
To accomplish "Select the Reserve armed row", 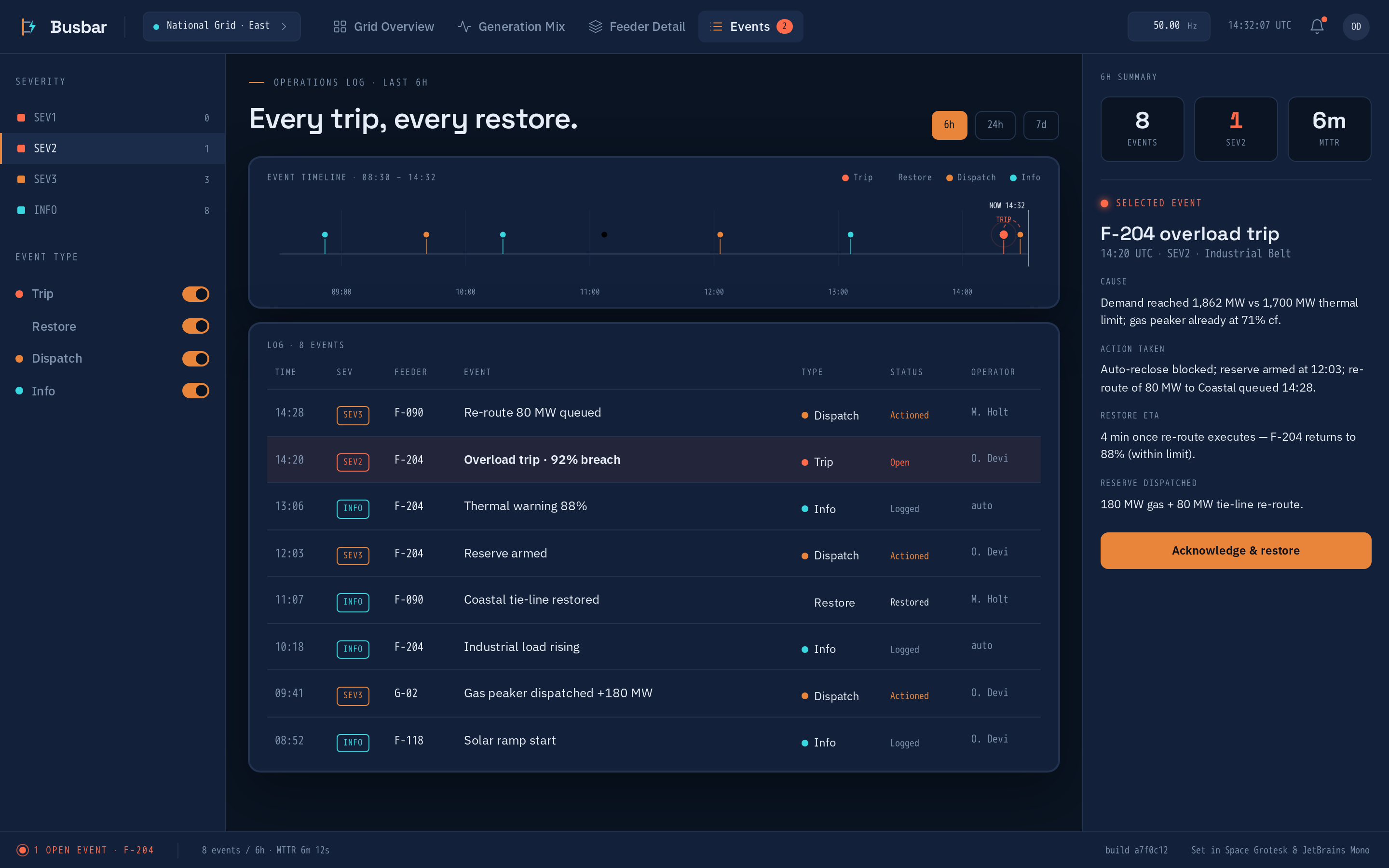I will tap(654, 554).
